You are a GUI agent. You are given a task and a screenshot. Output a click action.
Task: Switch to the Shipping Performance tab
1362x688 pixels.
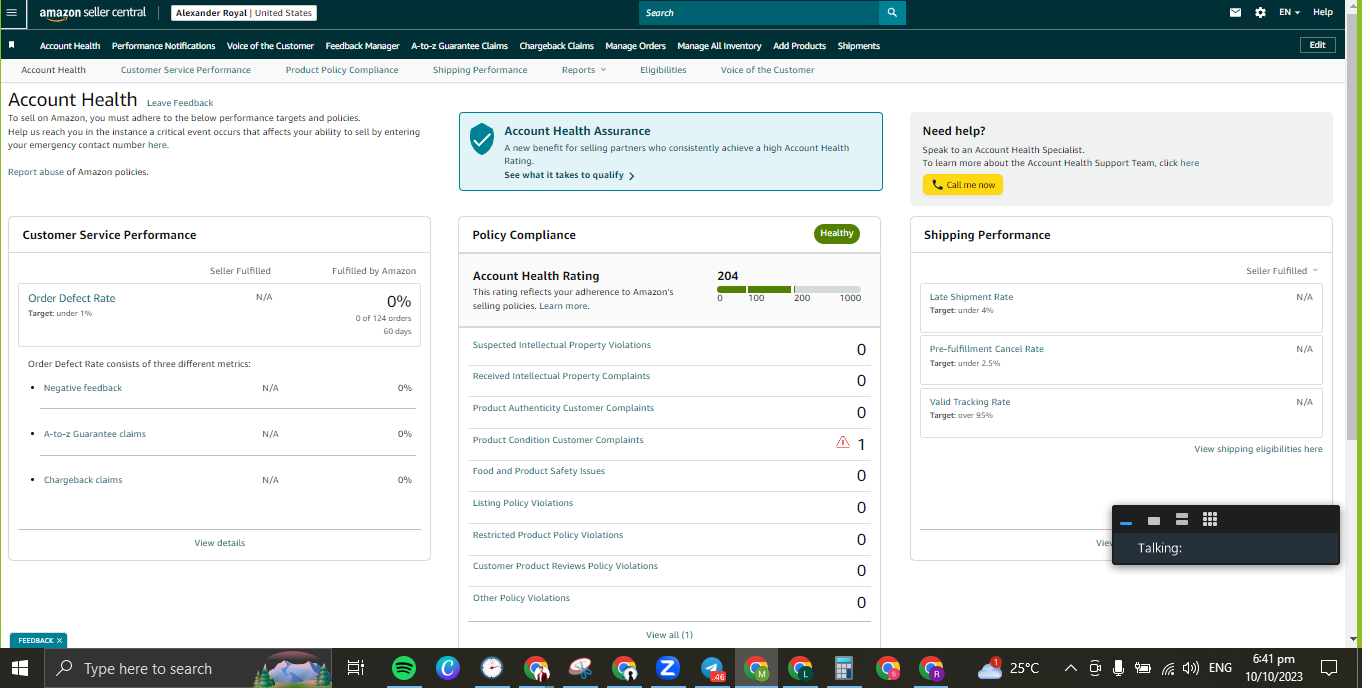[x=480, y=70]
